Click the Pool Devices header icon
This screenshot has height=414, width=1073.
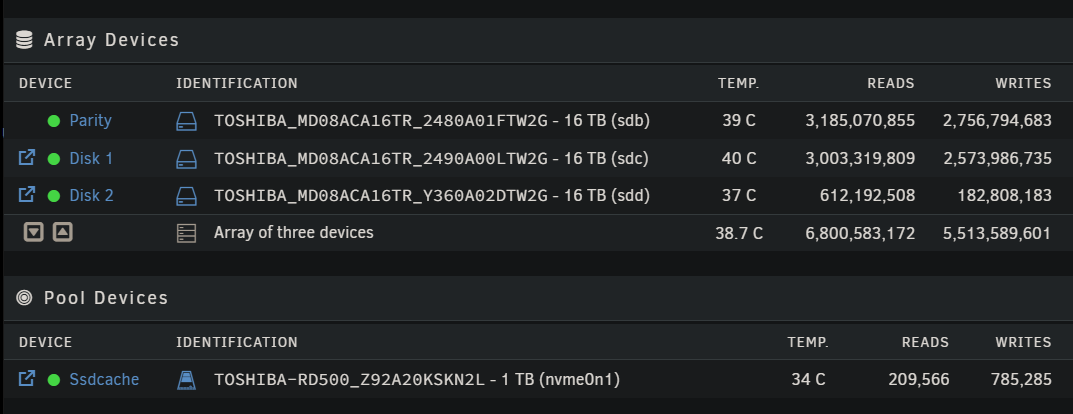click(x=25, y=298)
